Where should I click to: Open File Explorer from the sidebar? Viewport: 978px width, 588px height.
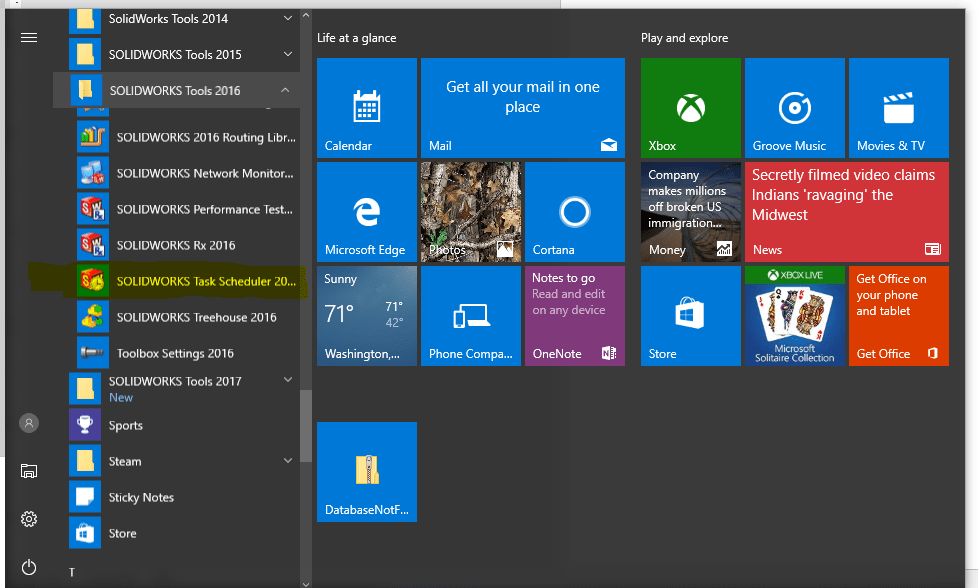tap(29, 471)
